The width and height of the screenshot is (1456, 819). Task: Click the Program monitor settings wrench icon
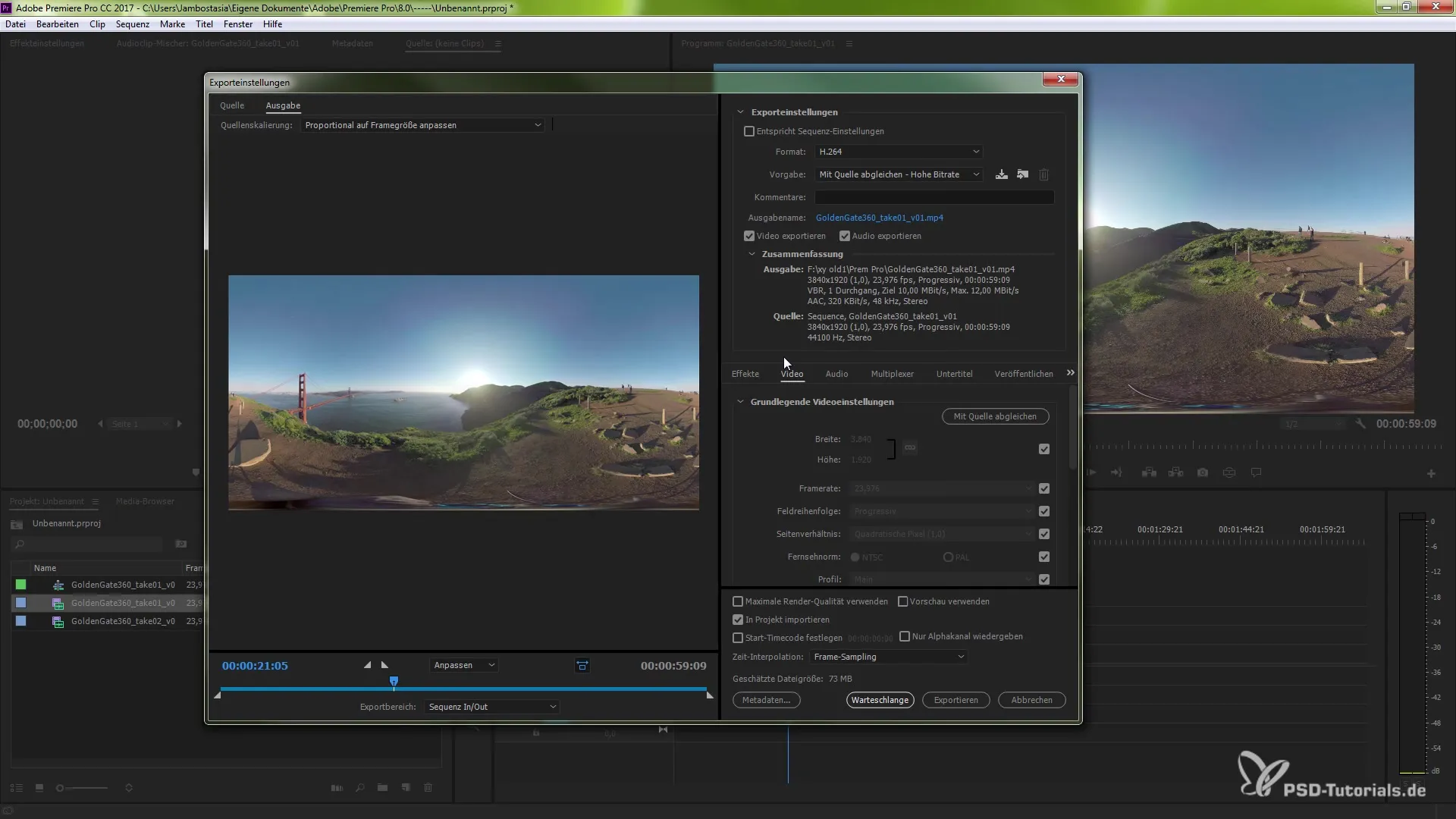point(1360,424)
